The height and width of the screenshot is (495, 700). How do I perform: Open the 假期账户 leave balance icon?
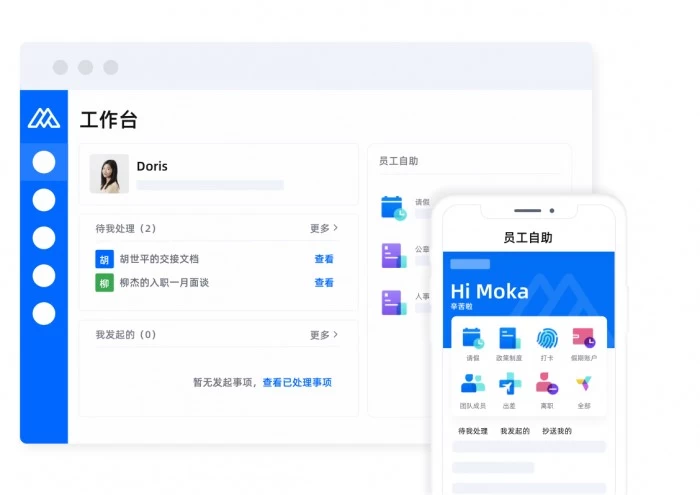tap(584, 339)
